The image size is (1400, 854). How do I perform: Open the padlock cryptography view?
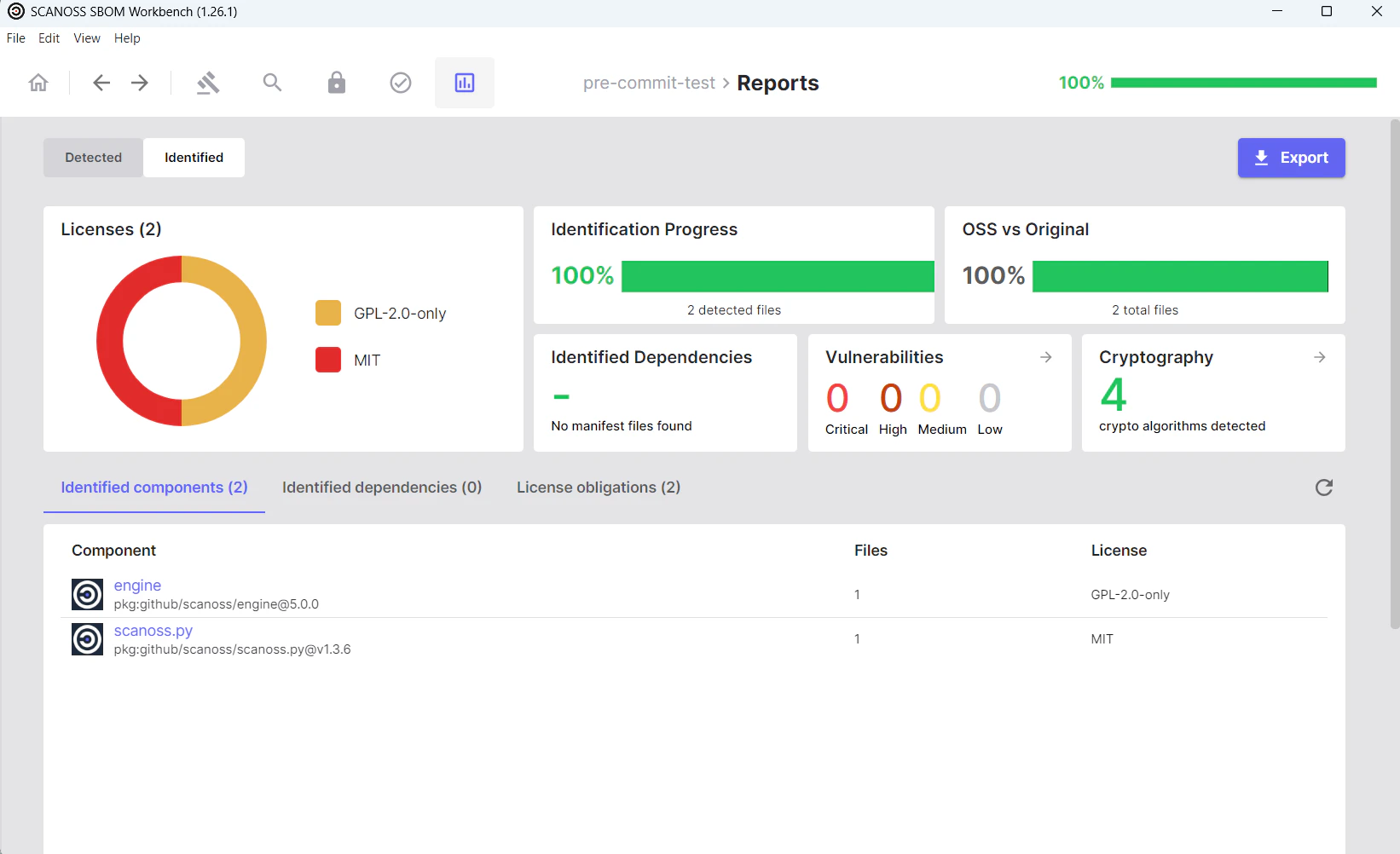coord(337,83)
